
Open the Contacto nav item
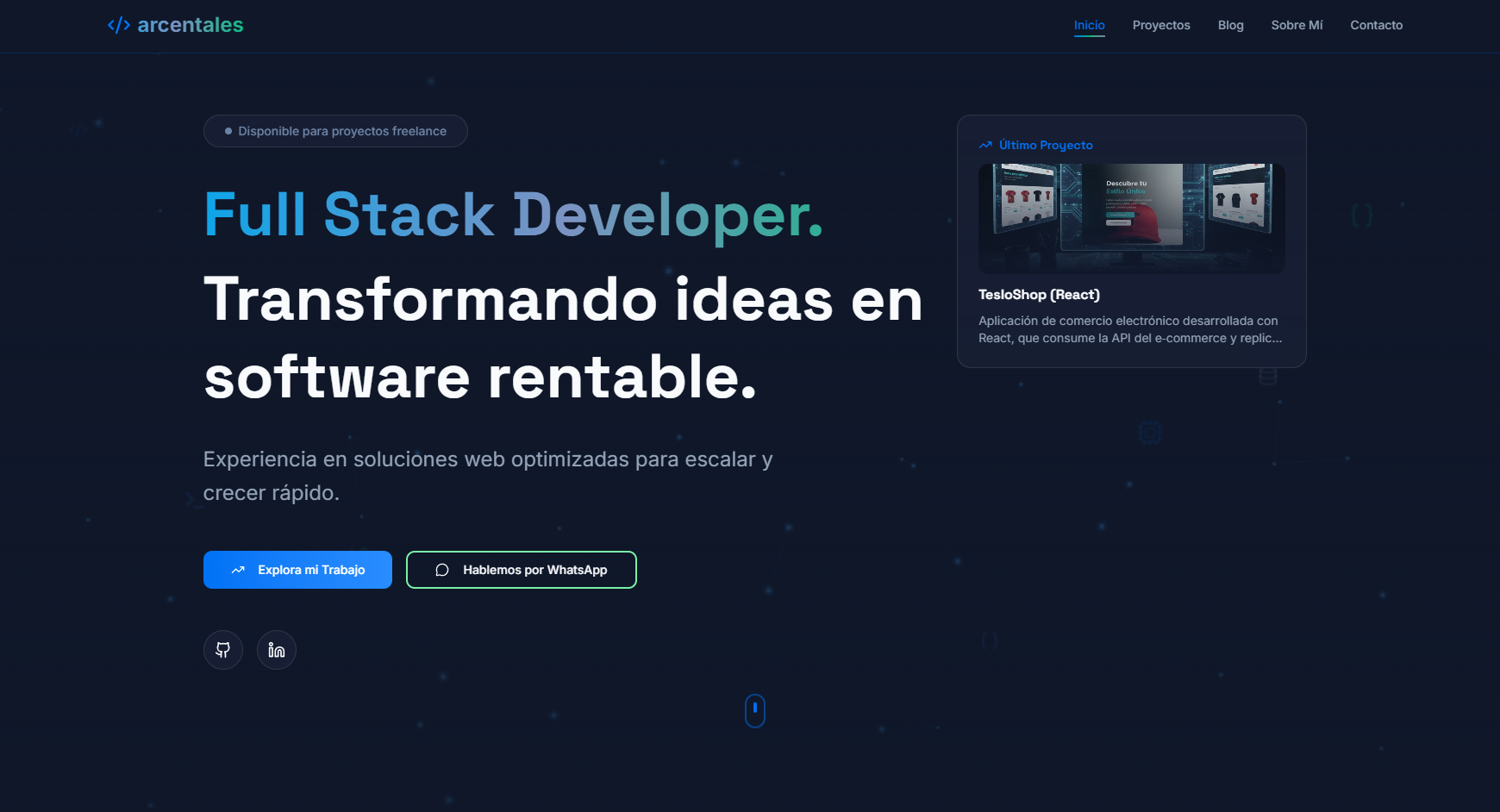(1377, 25)
